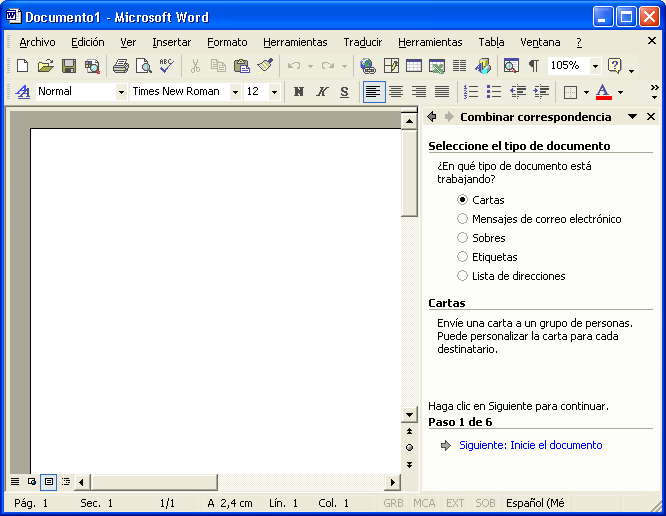666x516 pixels.
Task: Expand the Times New Roman font dropdown
Action: pyautogui.click(x=235, y=92)
